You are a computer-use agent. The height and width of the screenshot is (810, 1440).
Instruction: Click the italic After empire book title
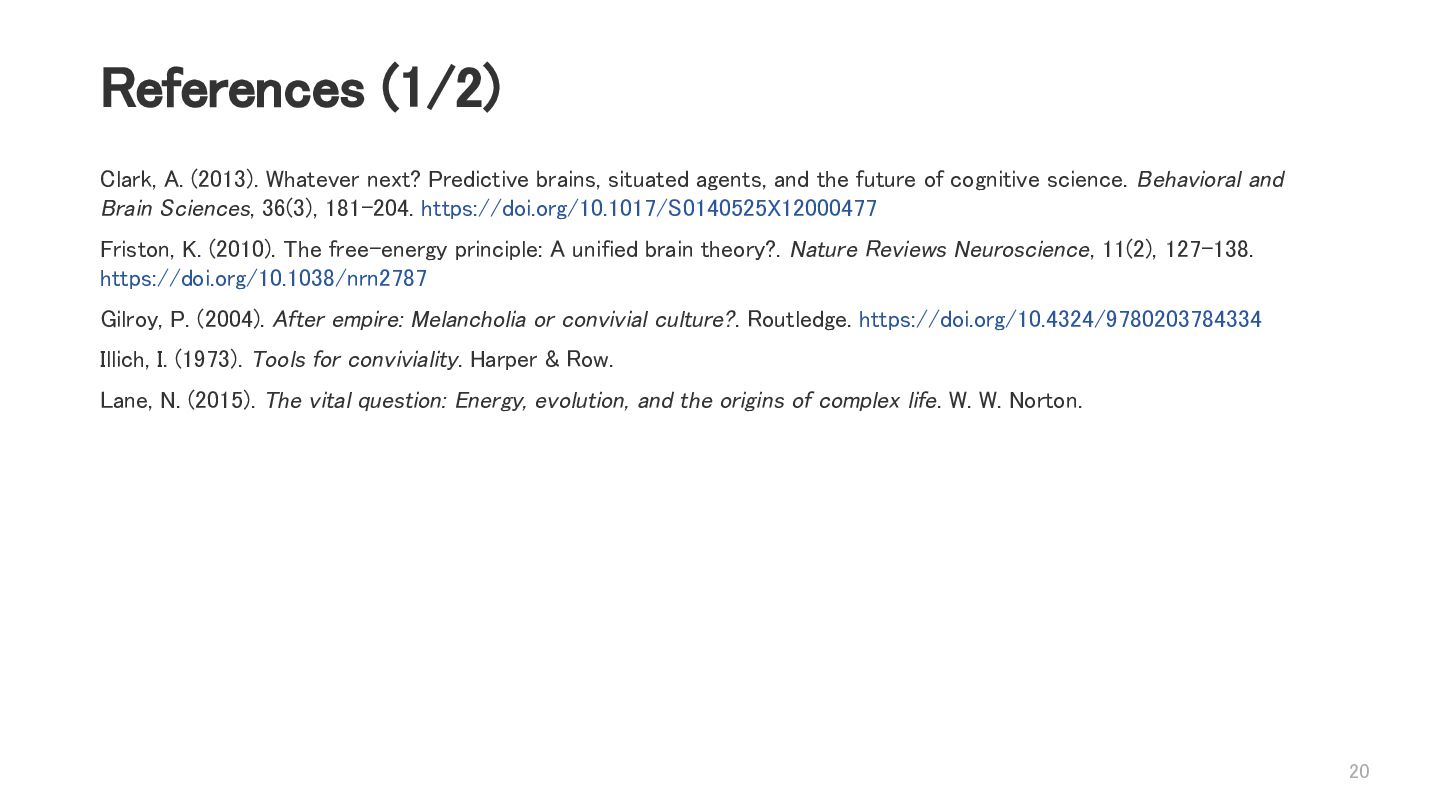[503, 320]
